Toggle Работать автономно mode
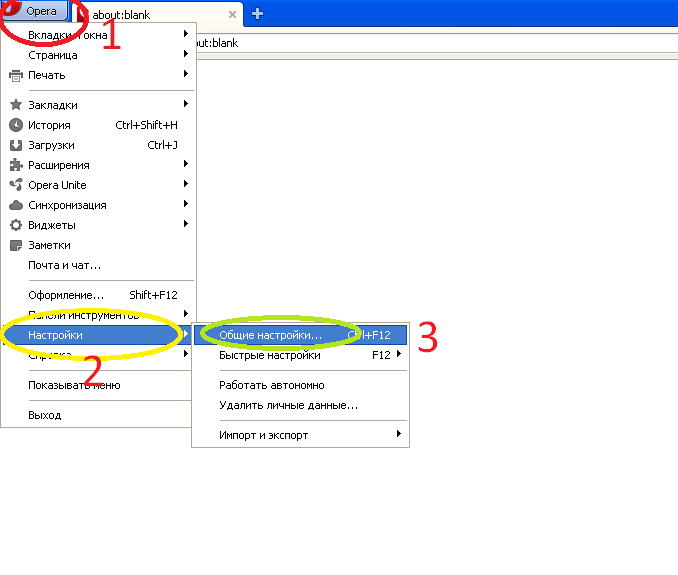This screenshot has height=575, width=678. pos(271,385)
